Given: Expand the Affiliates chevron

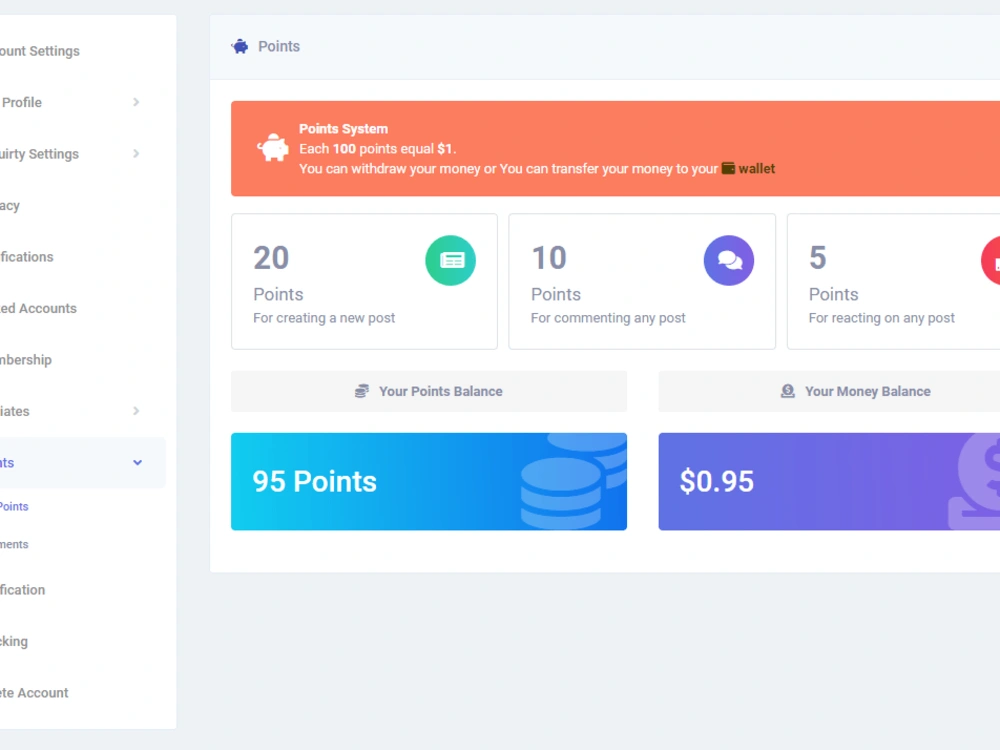Looking at the screenshot, I should 136,411.
